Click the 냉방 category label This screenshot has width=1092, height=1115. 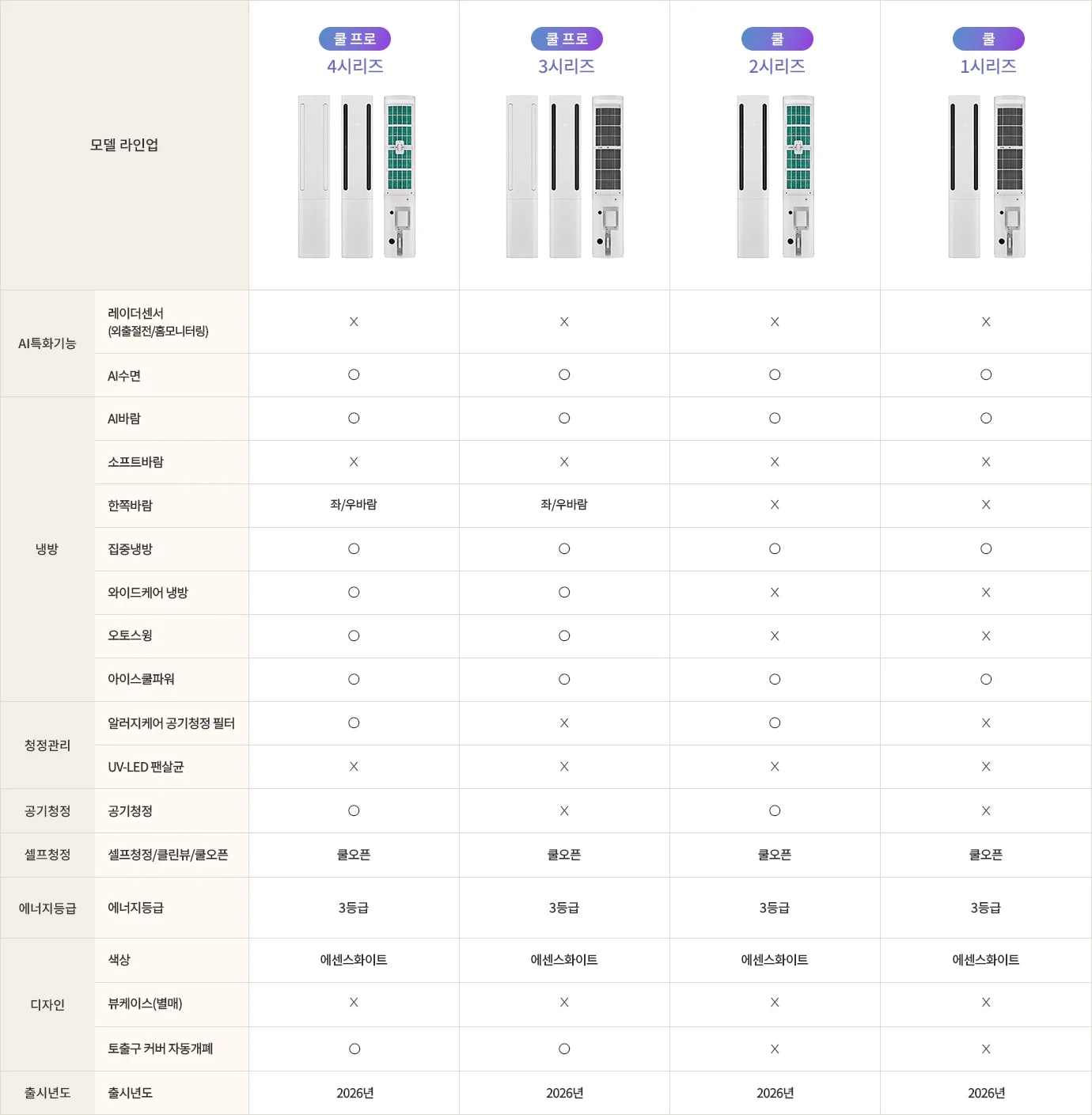point(47,549)
